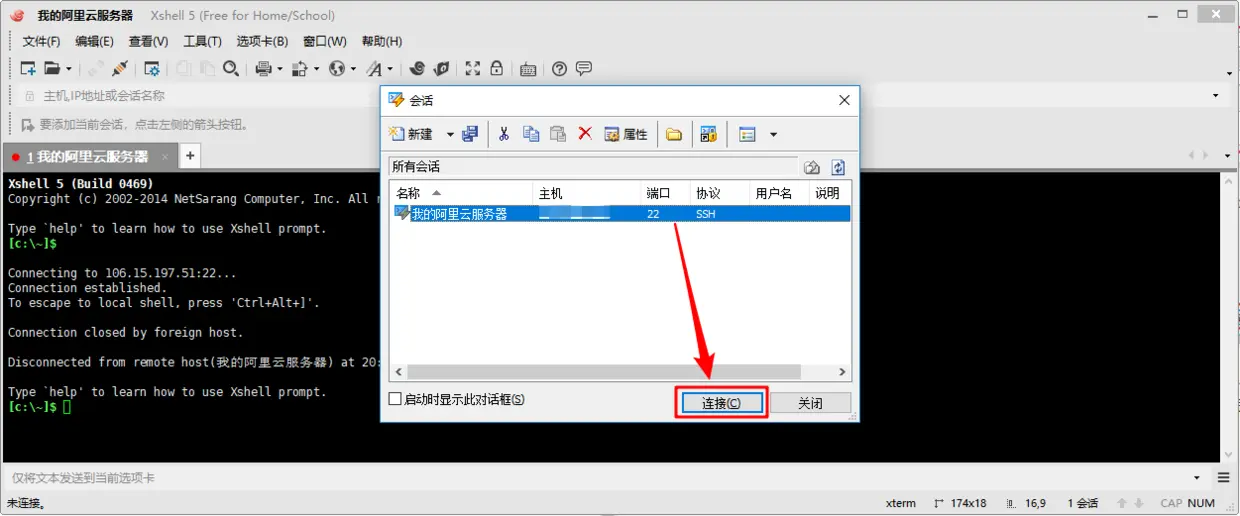Open the 文件(F) menu
Image resolution: width=1240 pixels, height=516 pixels.
[x=41, y=41]
